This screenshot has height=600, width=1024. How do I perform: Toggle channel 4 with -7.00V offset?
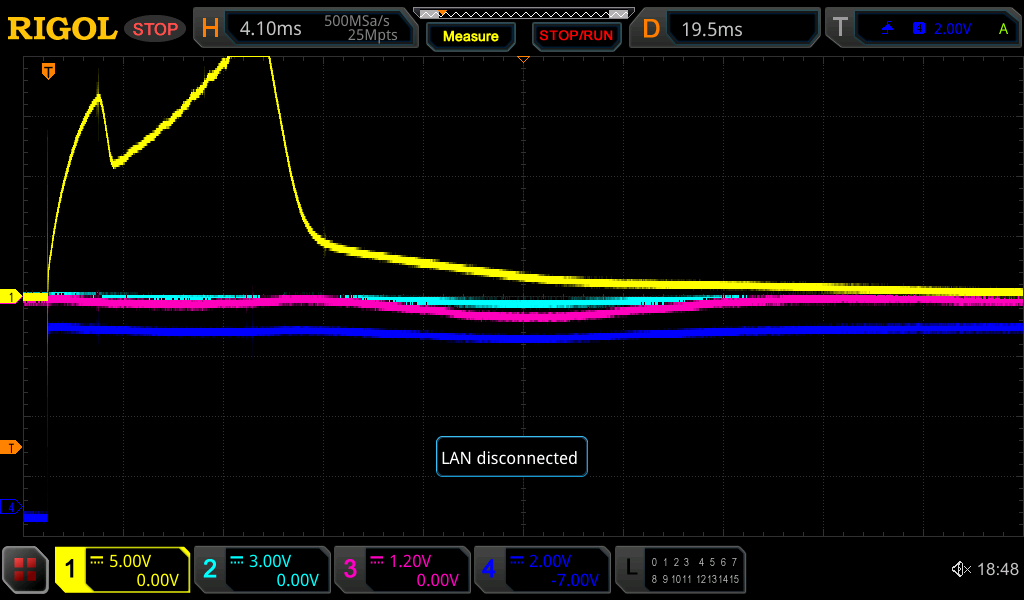[x=541, y=570]
